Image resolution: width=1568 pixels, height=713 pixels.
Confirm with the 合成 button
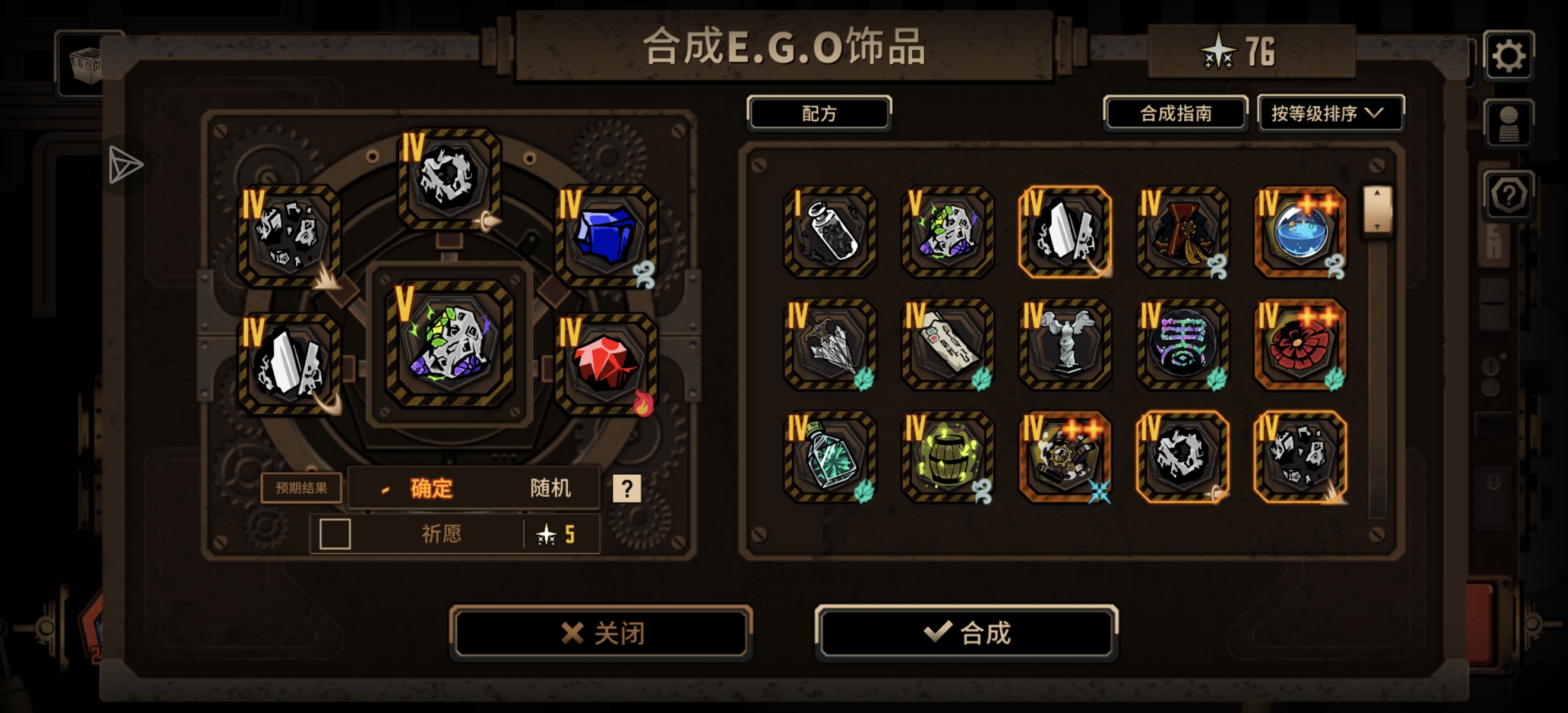tap(966, 633)
